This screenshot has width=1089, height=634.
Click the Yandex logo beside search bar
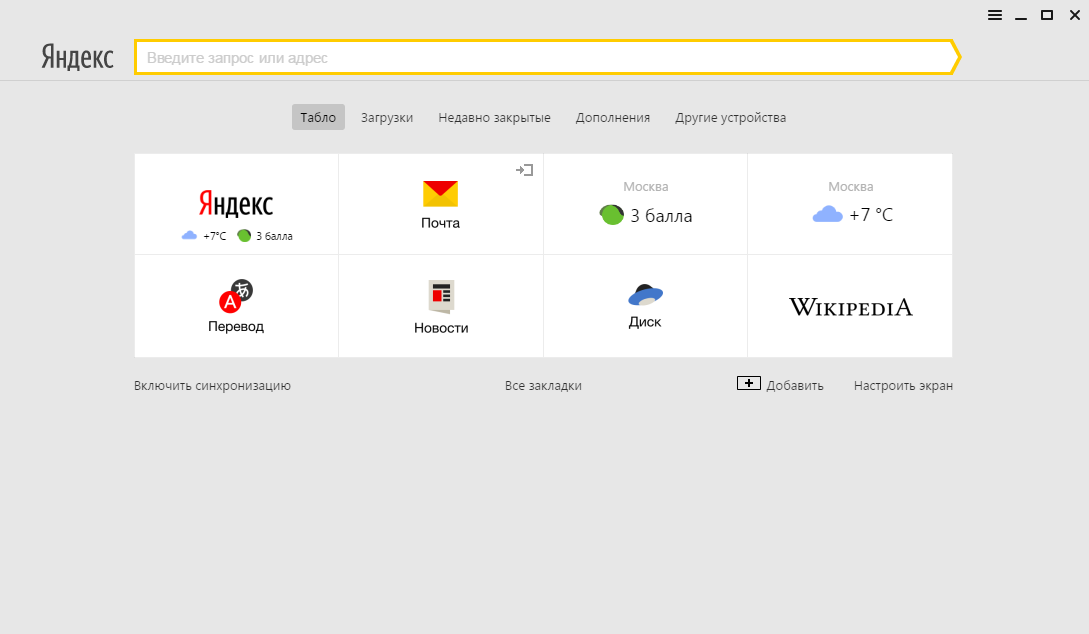[78, 57]
